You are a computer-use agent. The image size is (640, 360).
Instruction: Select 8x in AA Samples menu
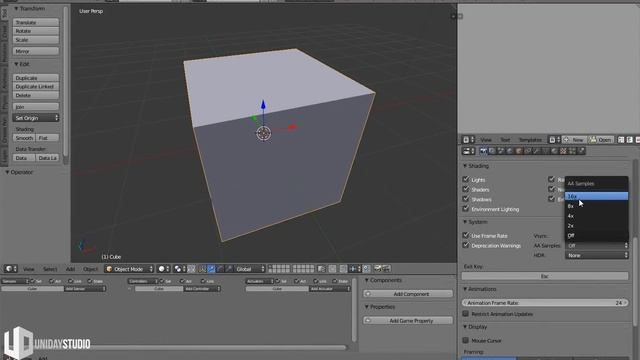tap(596, 206)
